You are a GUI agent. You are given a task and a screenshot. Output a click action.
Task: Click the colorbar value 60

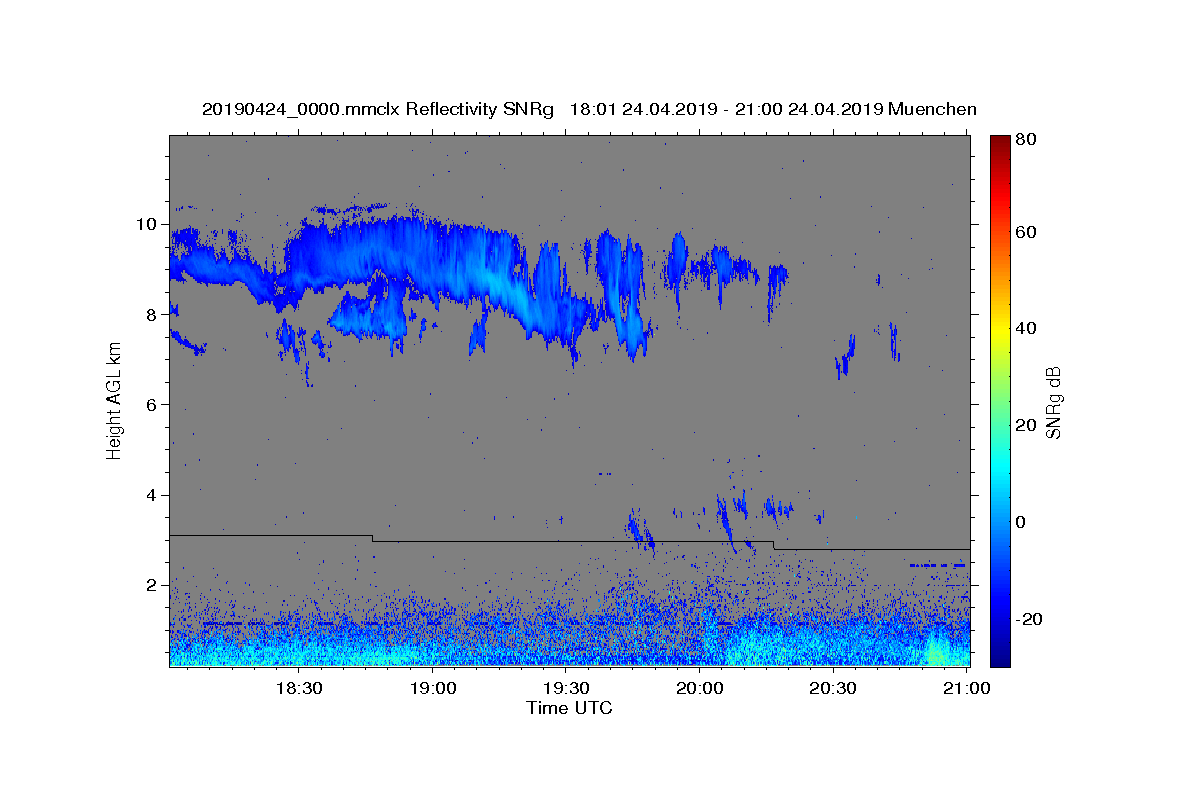pyautogui.click(x=1027, y=232)
